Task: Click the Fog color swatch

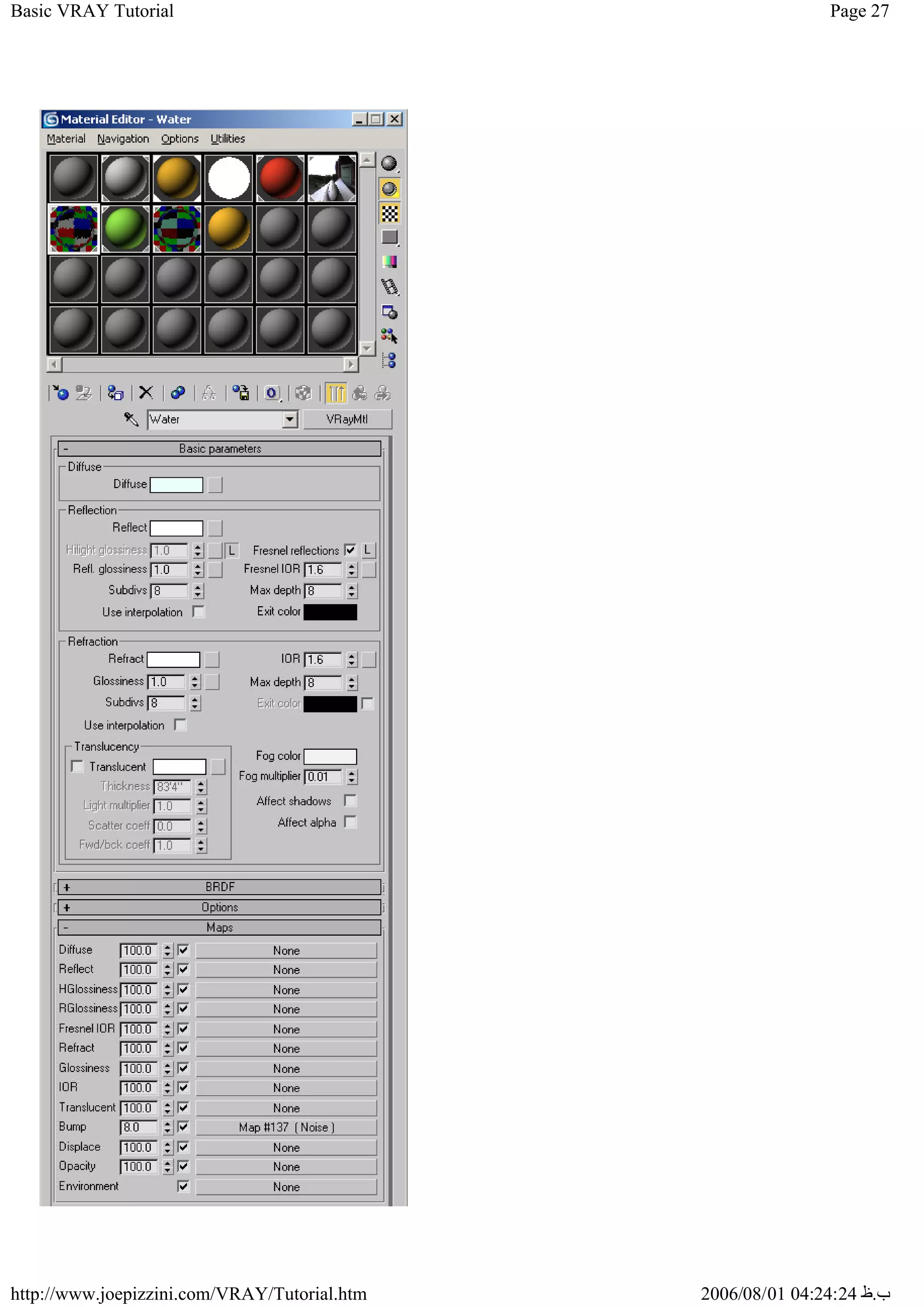Action: (330, 757)
